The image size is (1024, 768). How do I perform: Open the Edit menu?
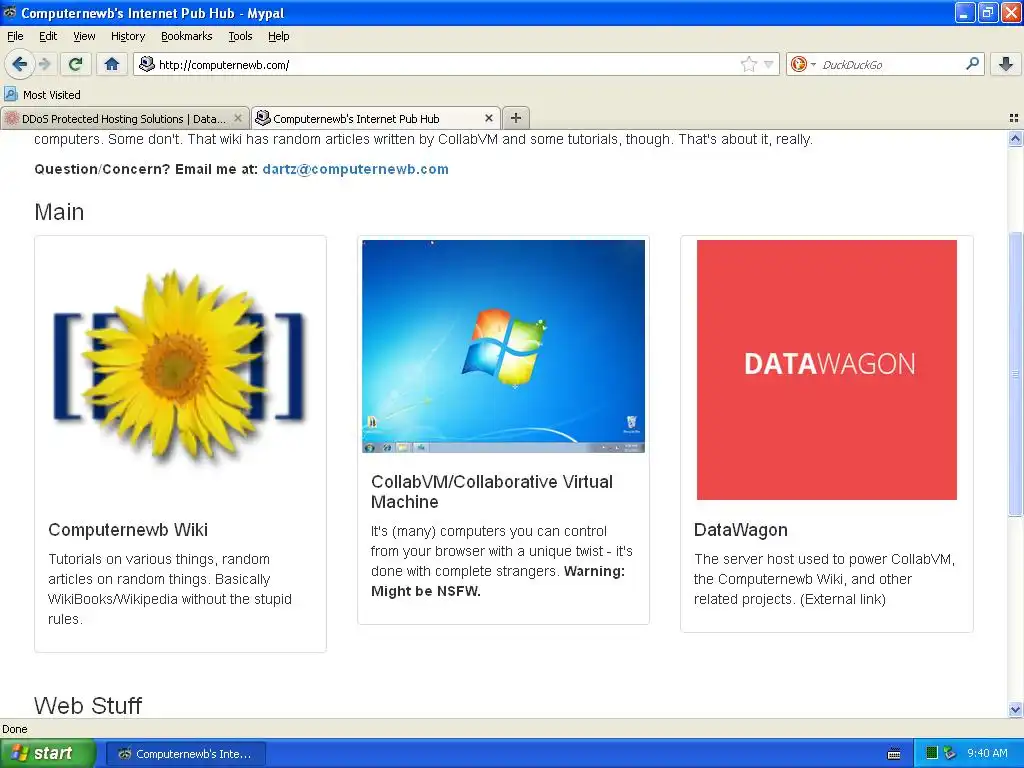point(48,36)
